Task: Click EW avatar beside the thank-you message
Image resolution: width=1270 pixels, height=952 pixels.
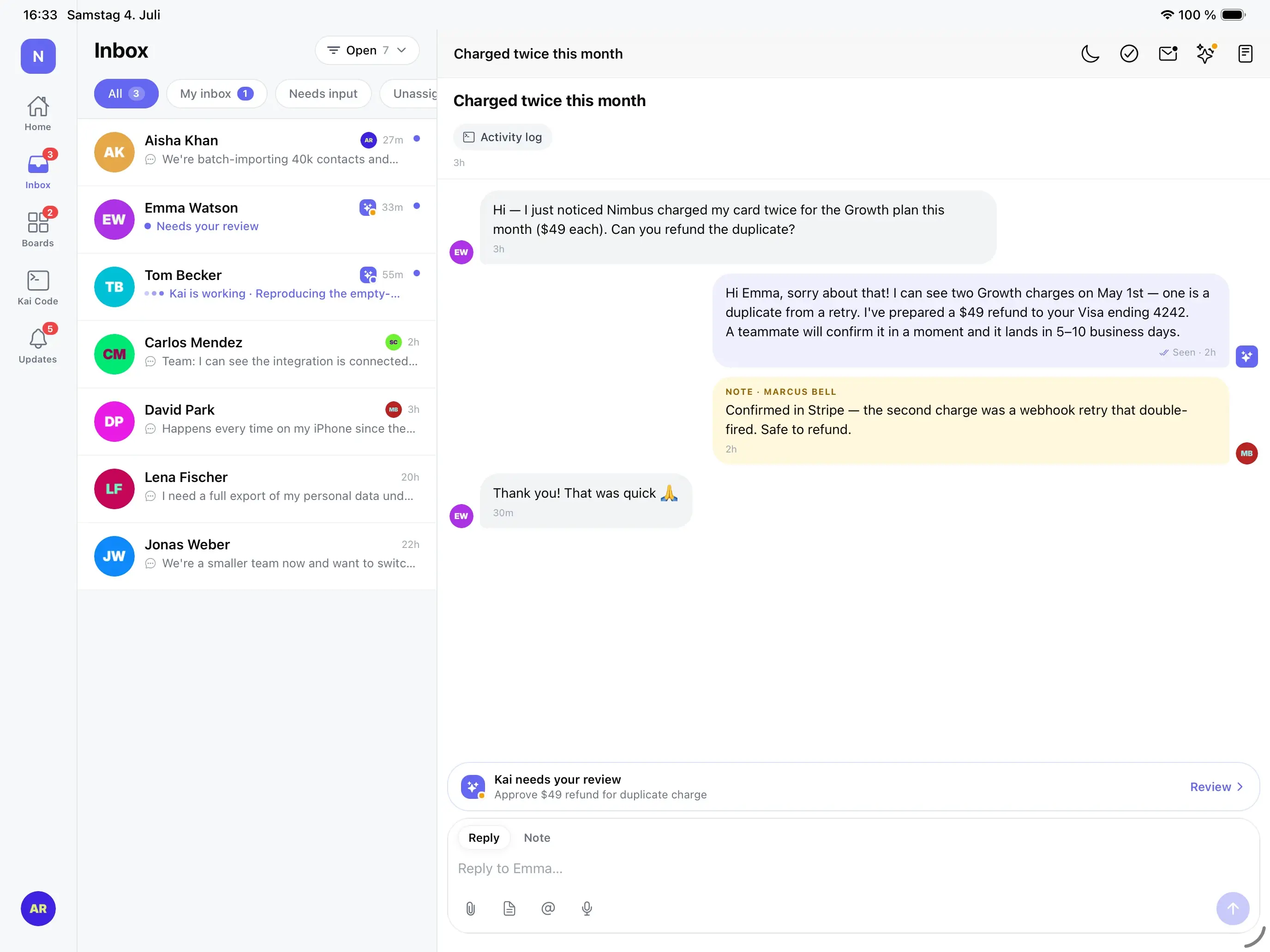Action: tap(461, 516)
